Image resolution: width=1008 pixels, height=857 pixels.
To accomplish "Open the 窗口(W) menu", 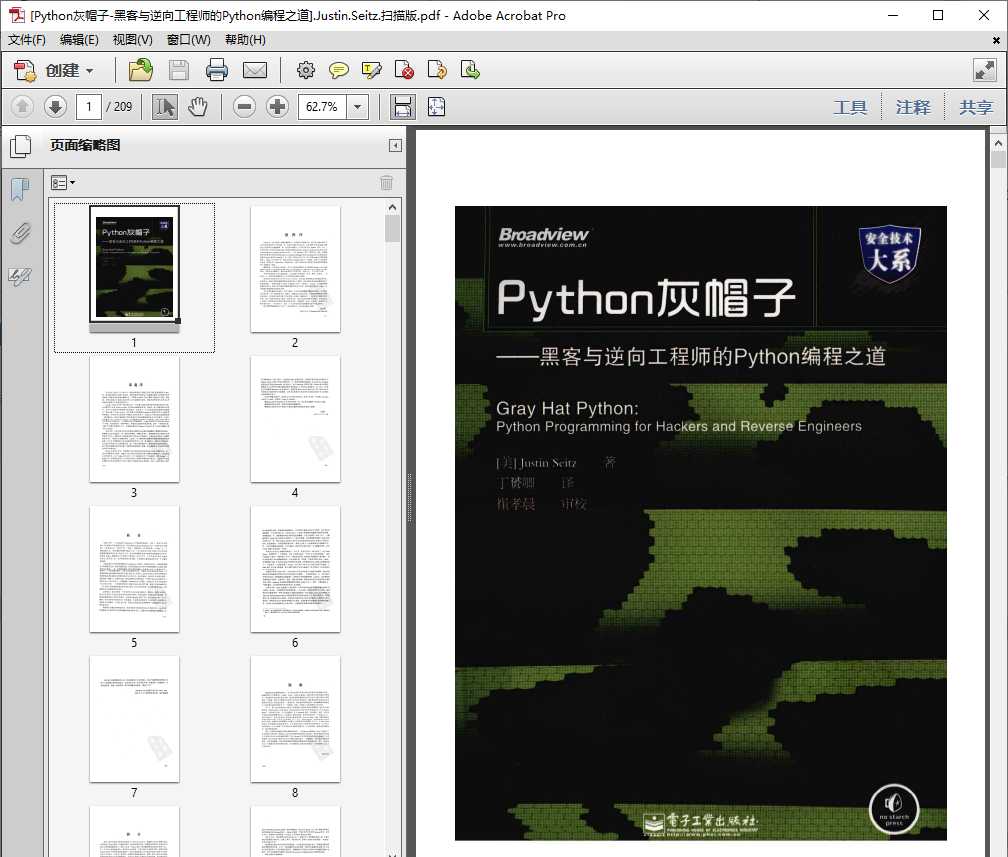I will (188, 40).
